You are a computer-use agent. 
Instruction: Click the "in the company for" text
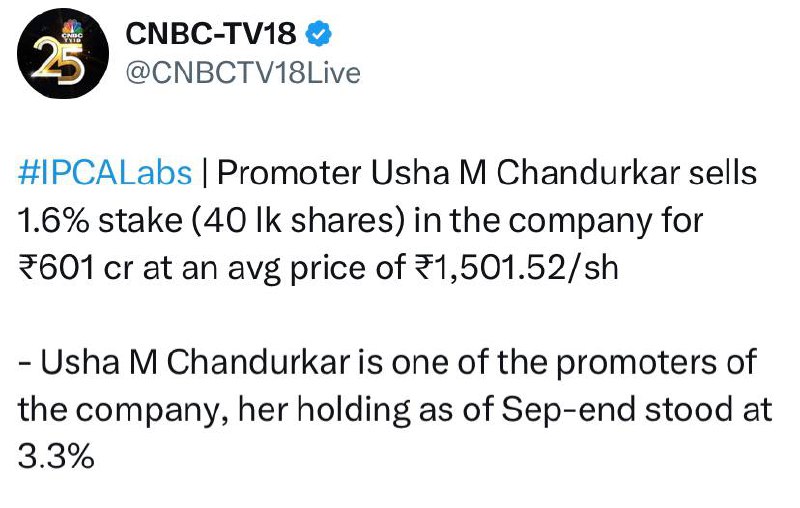pyautogui.click(x=559, y=221)
